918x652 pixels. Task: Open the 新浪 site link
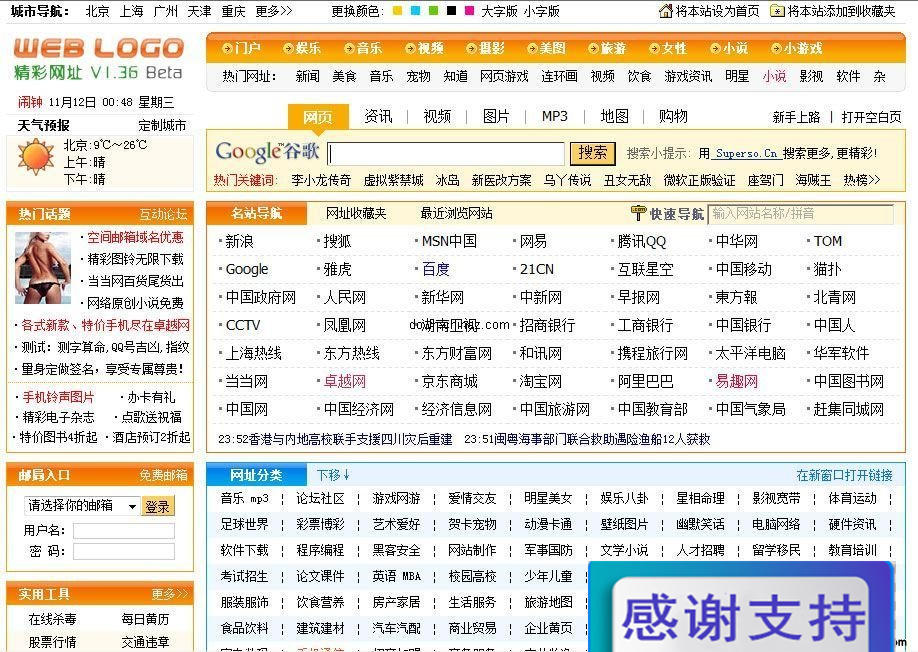239,241
